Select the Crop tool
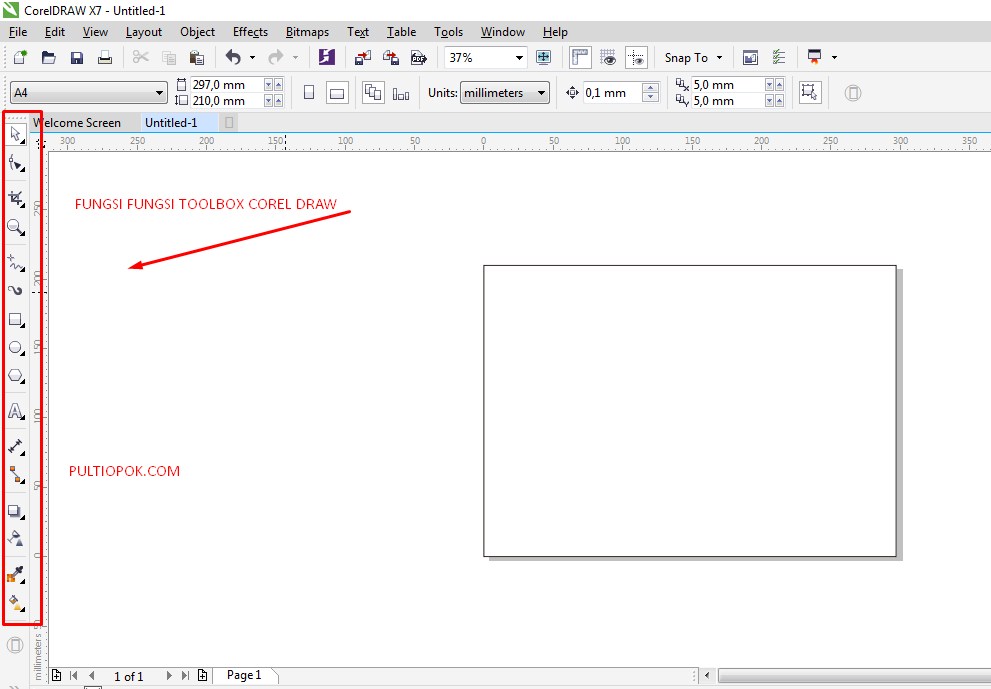 [x=16, y=198]
